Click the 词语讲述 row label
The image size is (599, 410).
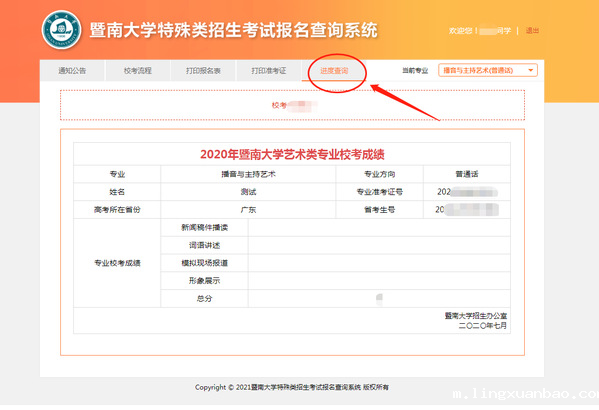click(x=204, y=245)
